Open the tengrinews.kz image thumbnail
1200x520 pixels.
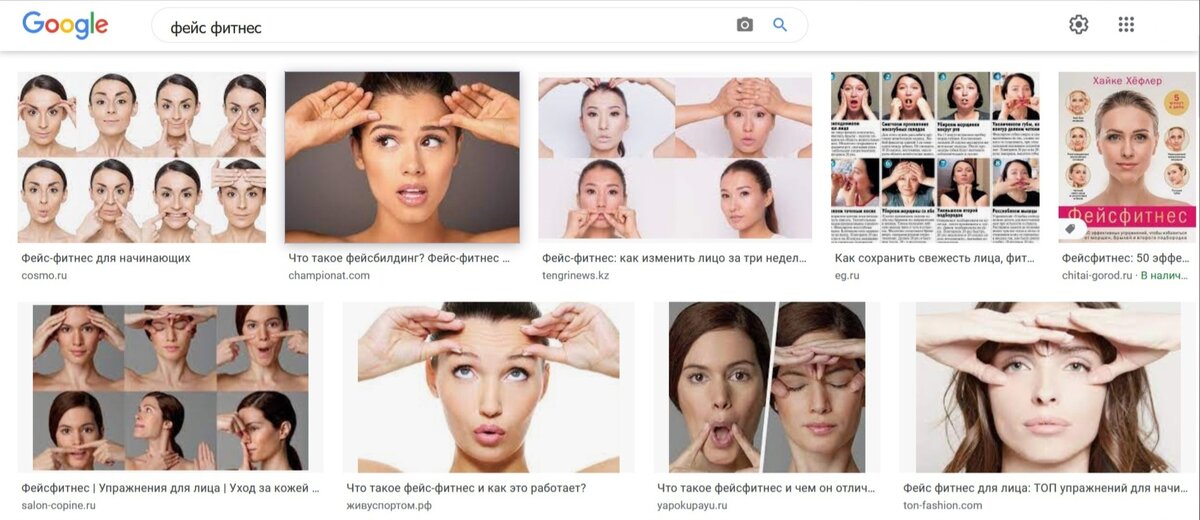(675, 157)
